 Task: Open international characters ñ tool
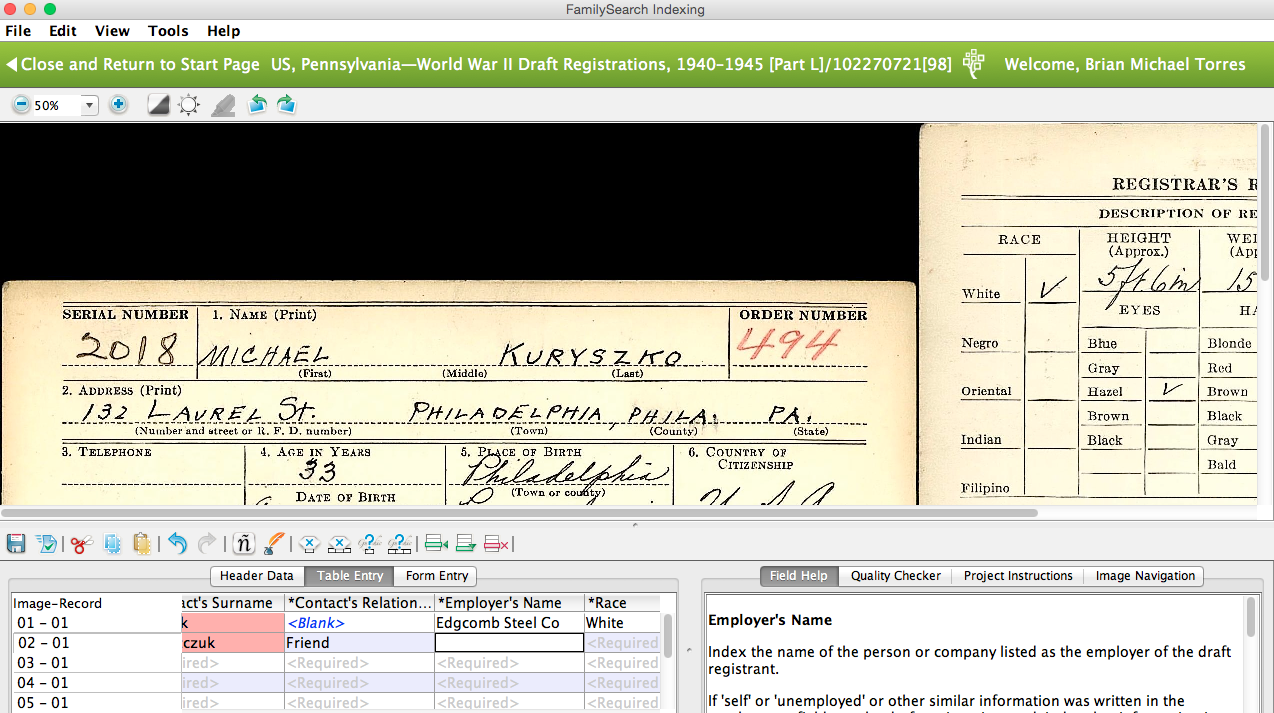click(243, 544)
